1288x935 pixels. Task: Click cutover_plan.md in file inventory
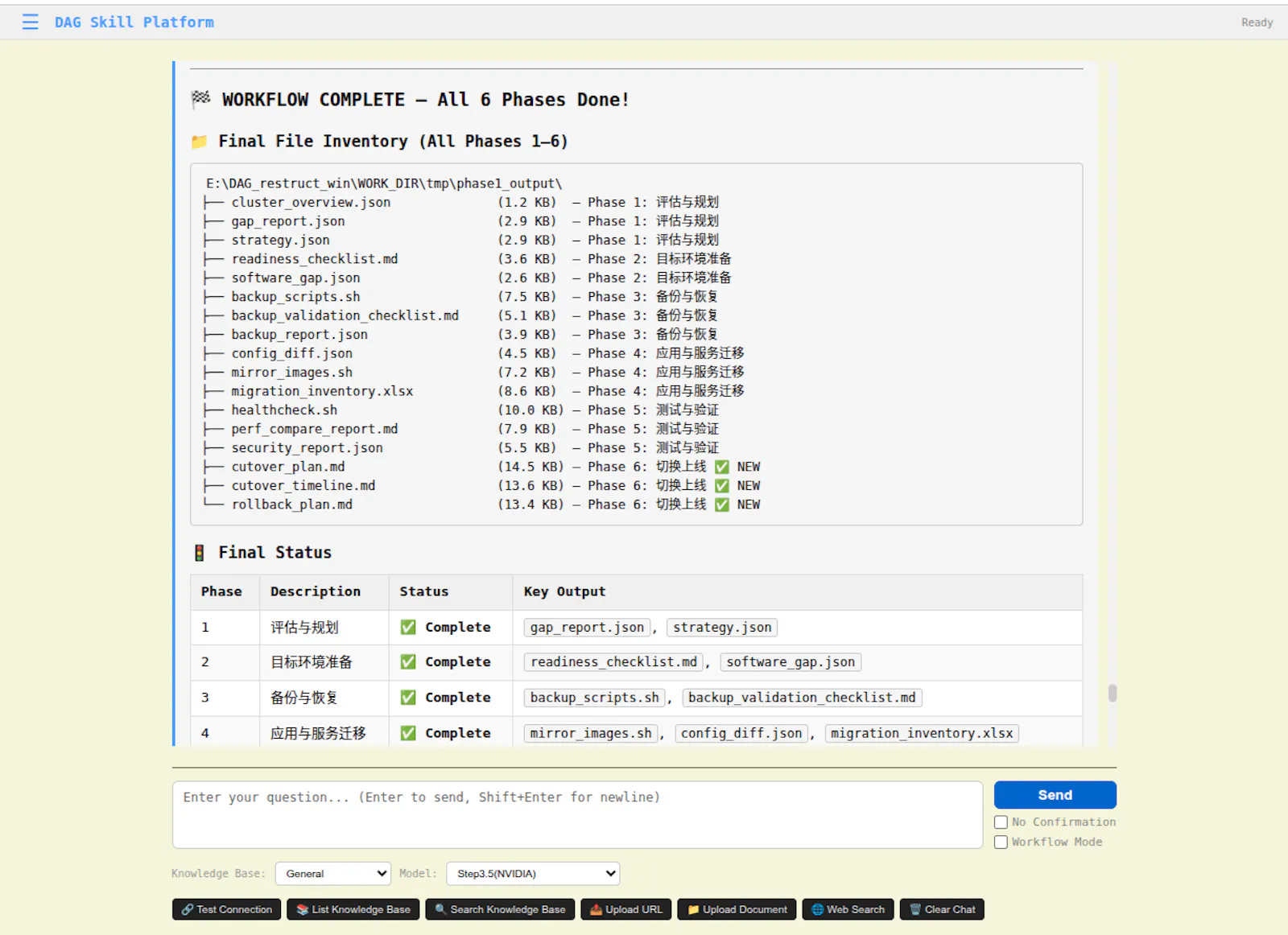[288, 467]
